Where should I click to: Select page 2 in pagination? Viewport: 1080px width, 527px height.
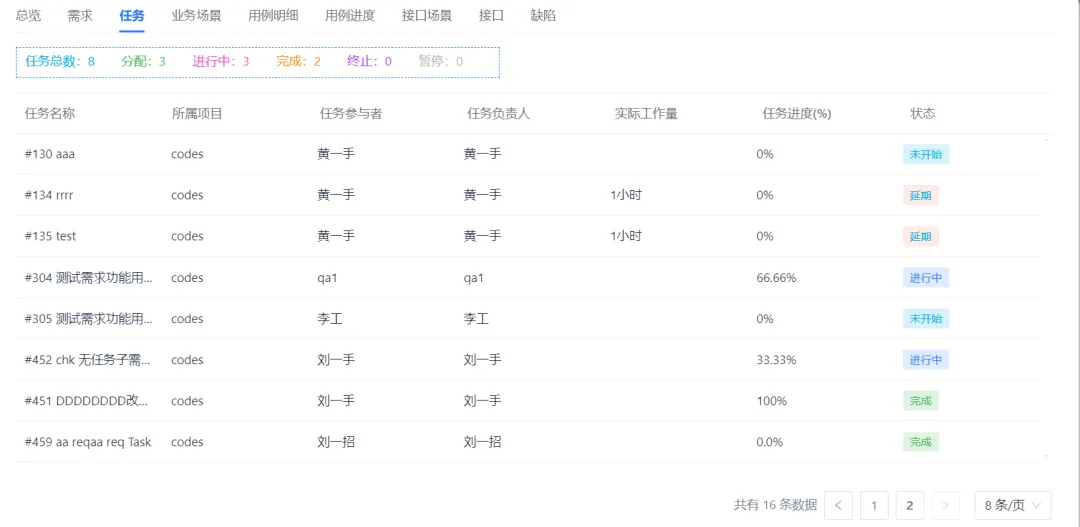[x=909, y=505]
